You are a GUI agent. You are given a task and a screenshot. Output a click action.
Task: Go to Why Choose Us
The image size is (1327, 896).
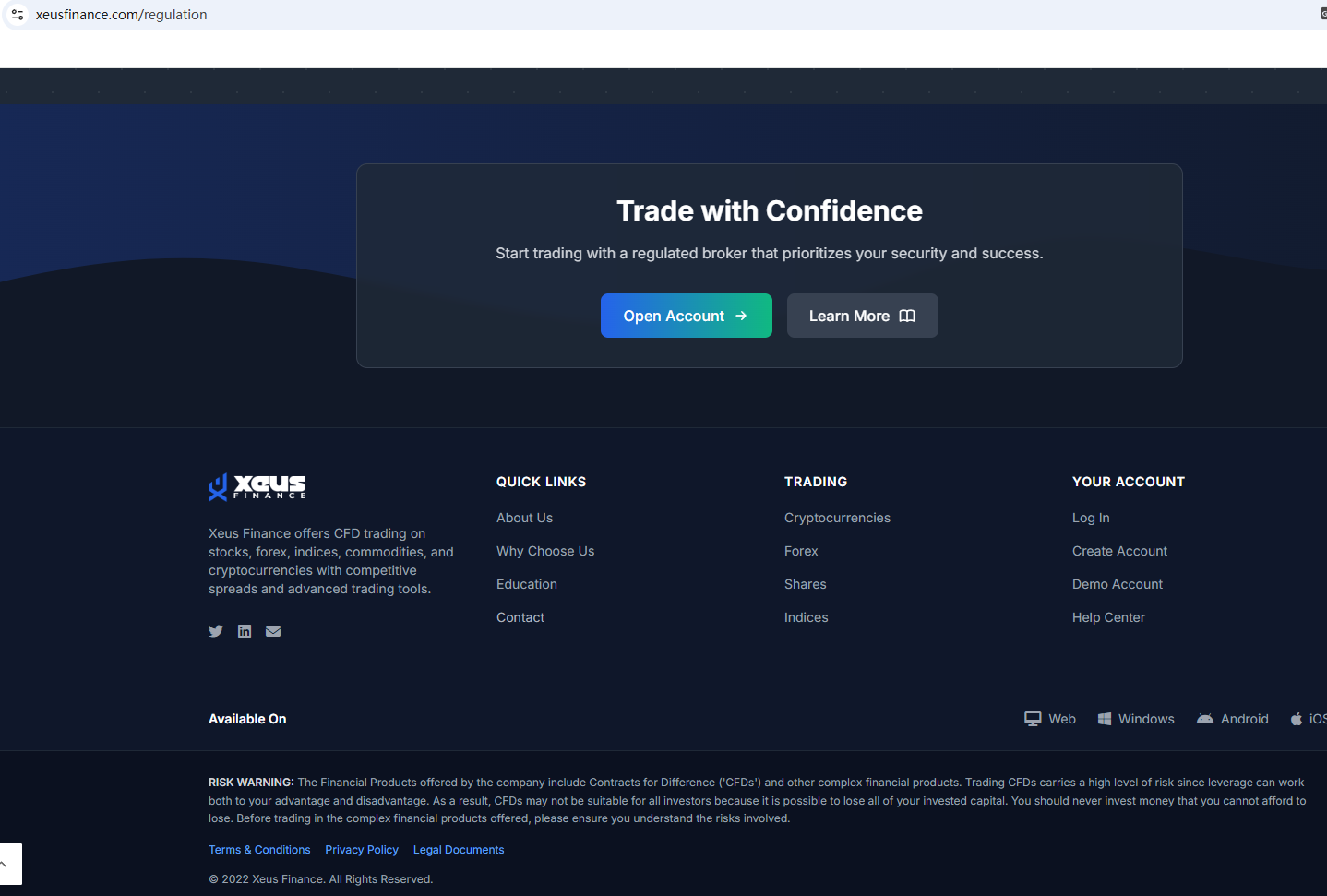click(x=545, y=551)
